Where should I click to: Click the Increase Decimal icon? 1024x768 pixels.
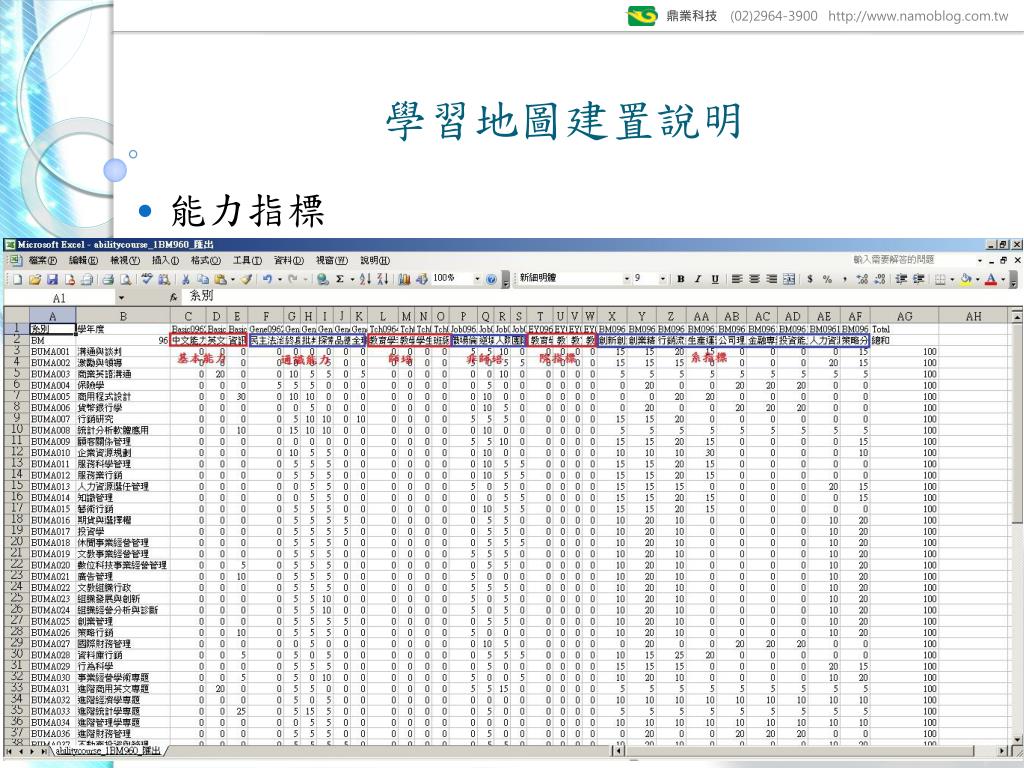[862, 279]
